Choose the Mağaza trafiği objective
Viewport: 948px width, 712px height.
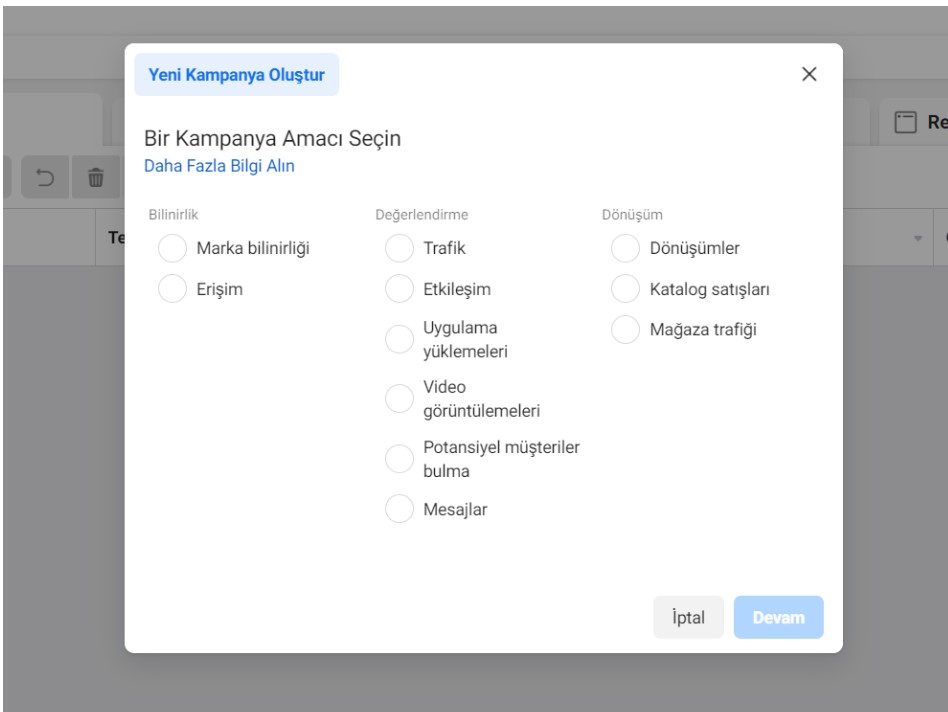coord(625,329)
